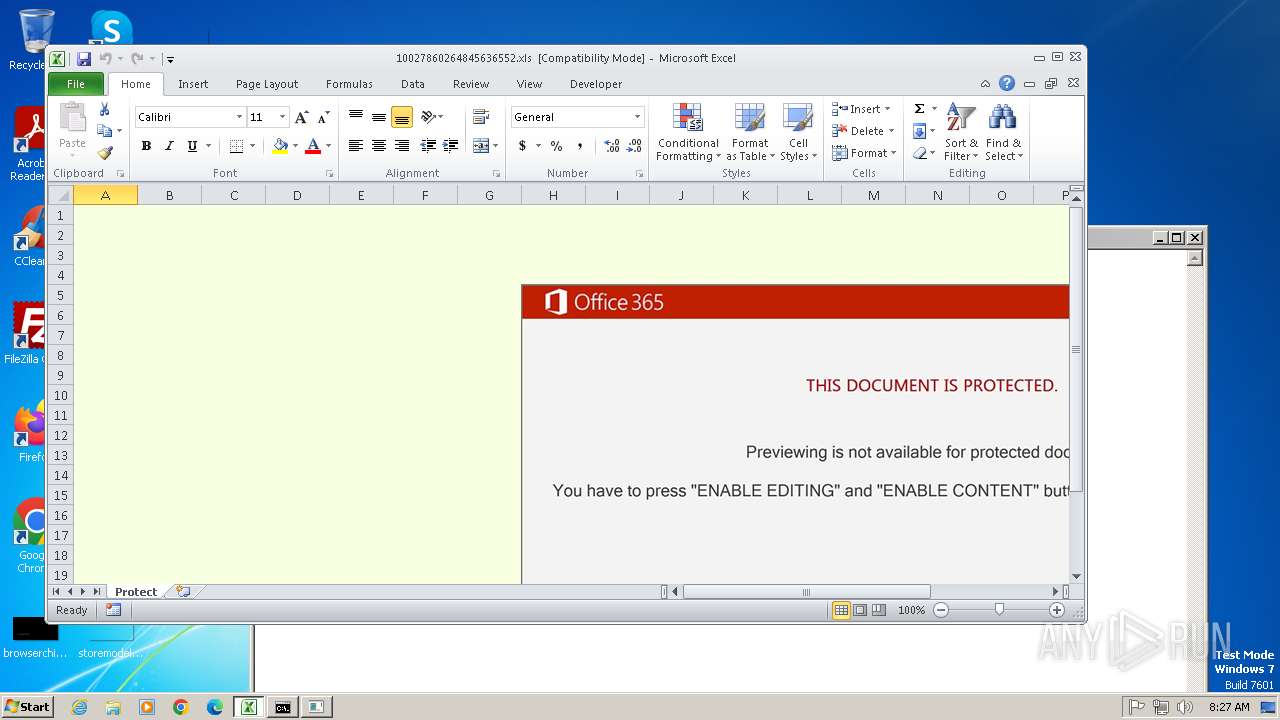Toggle Center horizontal alignment

click(x=378, y=146)
